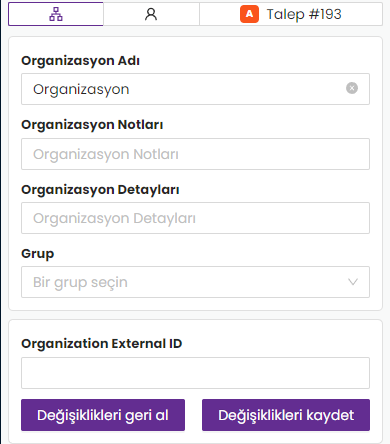Click Değişiklikleri geri al button
Viewport: 390px width, 444px height.
pyautogui.click(x=103, y=415)
